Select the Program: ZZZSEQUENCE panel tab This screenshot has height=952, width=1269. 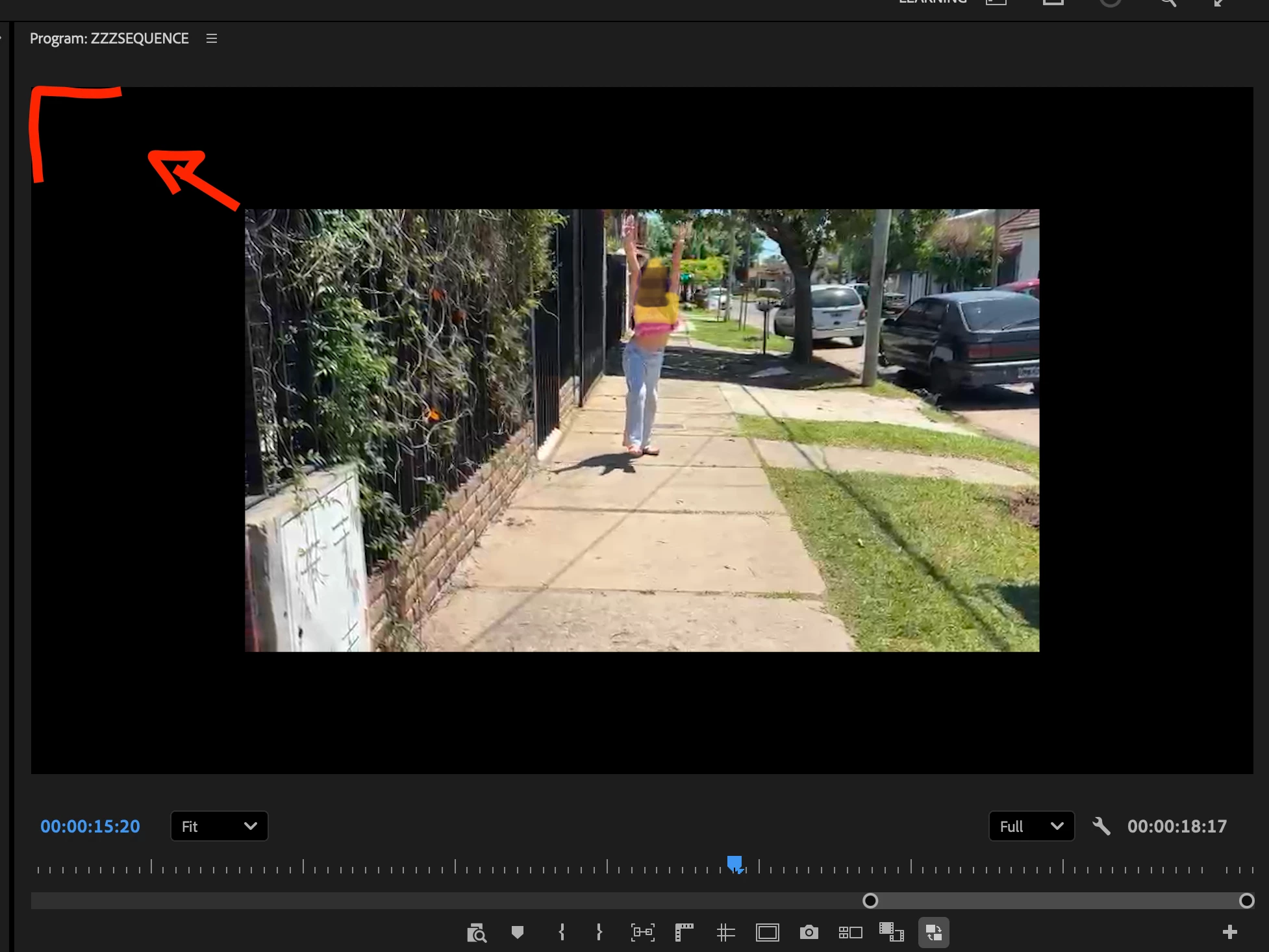109,38
